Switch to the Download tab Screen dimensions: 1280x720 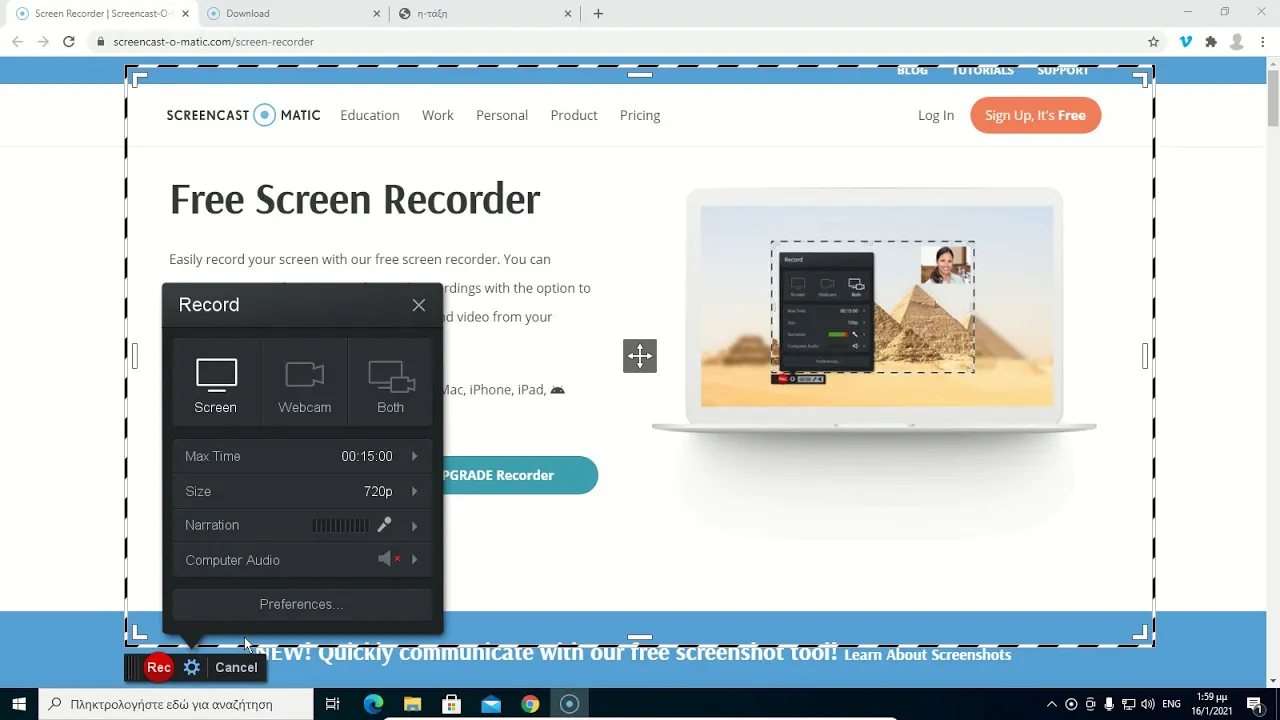click(x=290, y=14)
